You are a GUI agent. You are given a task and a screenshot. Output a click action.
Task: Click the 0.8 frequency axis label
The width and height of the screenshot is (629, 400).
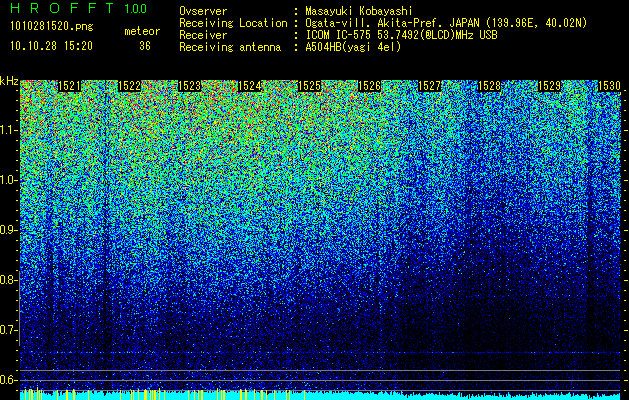[9, 280]
